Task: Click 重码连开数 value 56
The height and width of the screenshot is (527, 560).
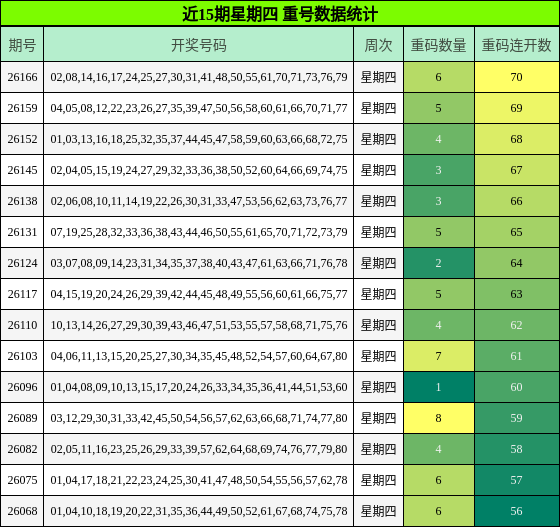Action: (x=516, y=511)
